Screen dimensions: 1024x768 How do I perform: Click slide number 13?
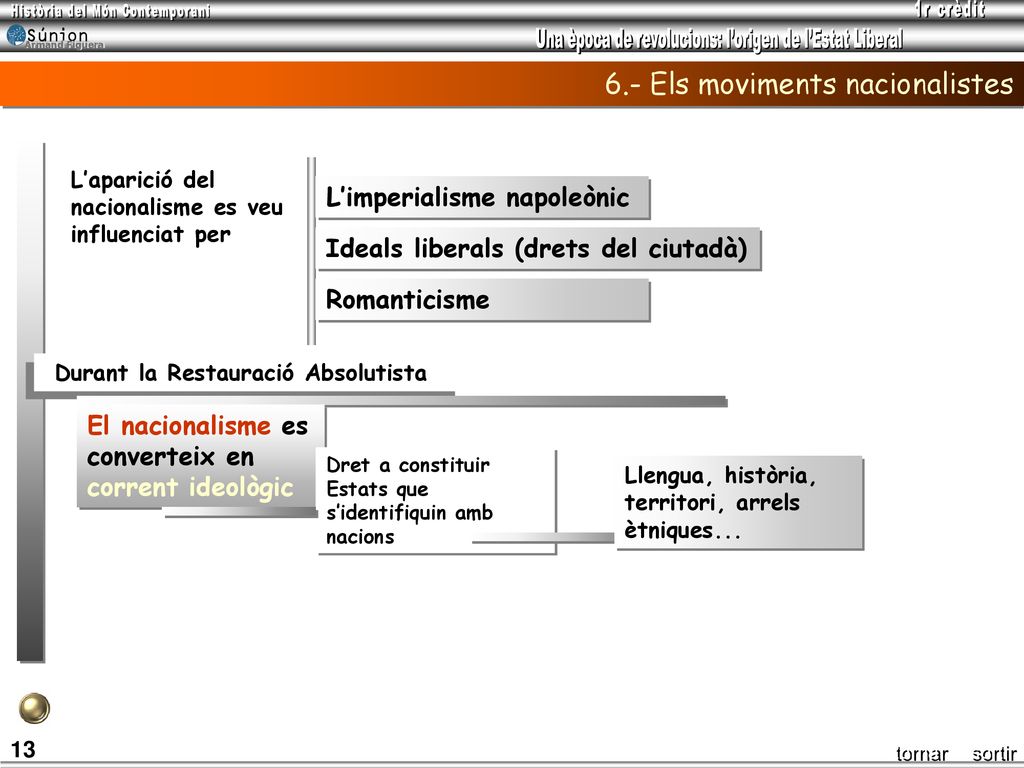(23, 750)
